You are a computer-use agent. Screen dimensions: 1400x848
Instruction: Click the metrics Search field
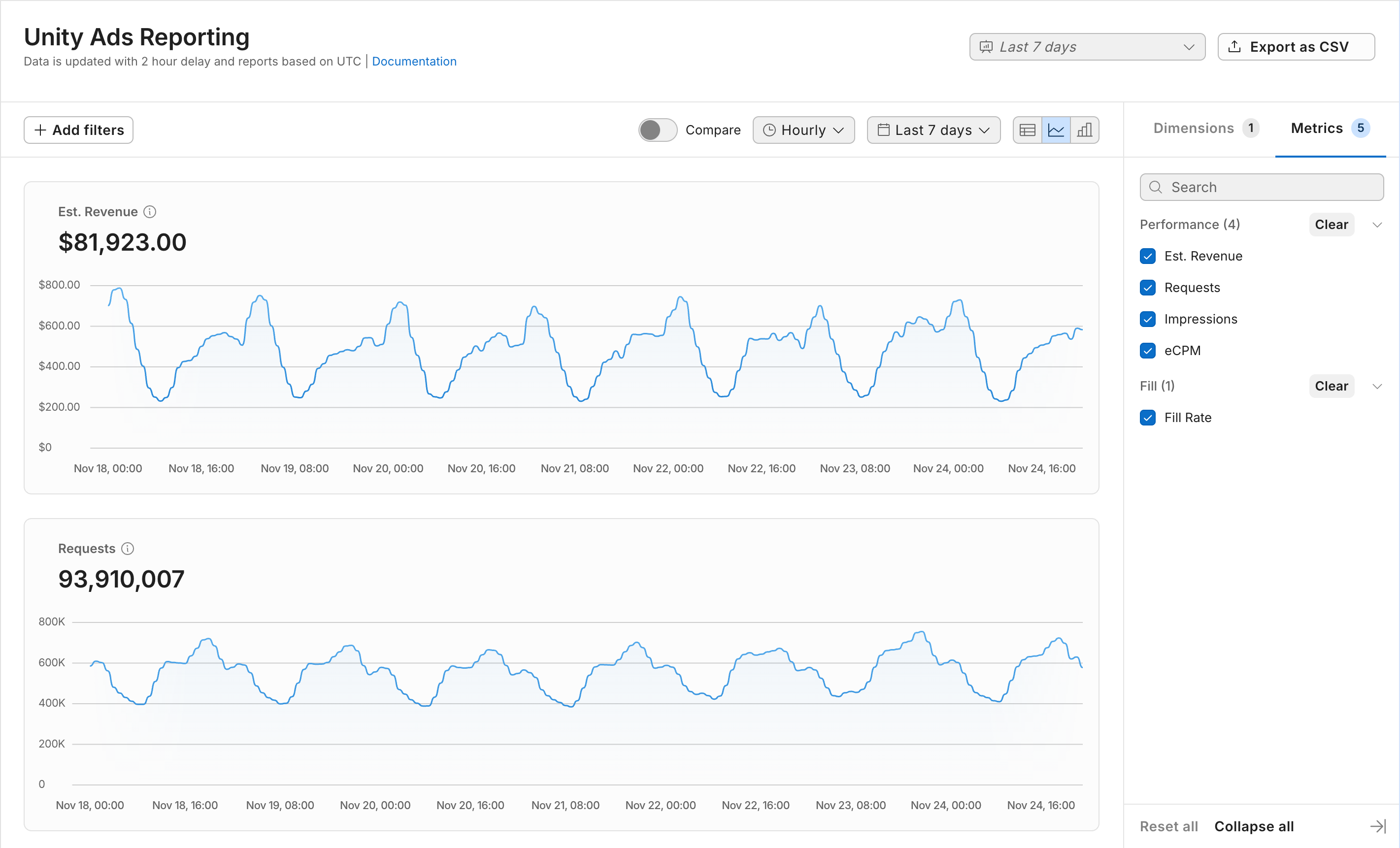coord(1267,188)
